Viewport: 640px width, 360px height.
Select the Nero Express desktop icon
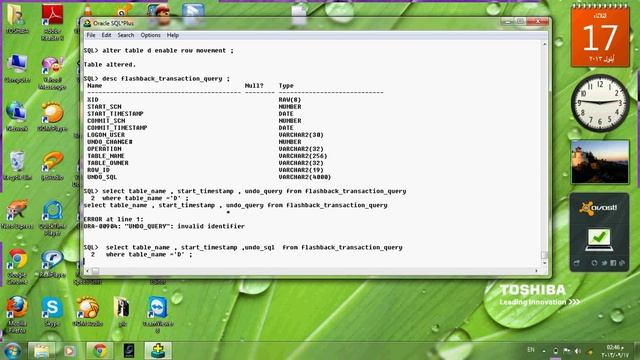coord(17,214)
